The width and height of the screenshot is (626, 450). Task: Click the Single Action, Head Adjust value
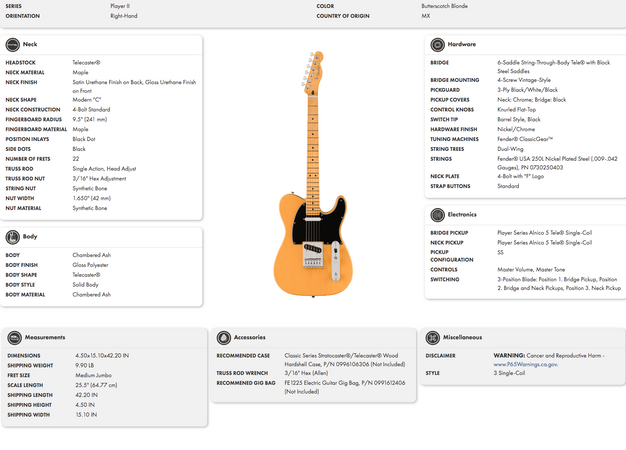[104, 169]
